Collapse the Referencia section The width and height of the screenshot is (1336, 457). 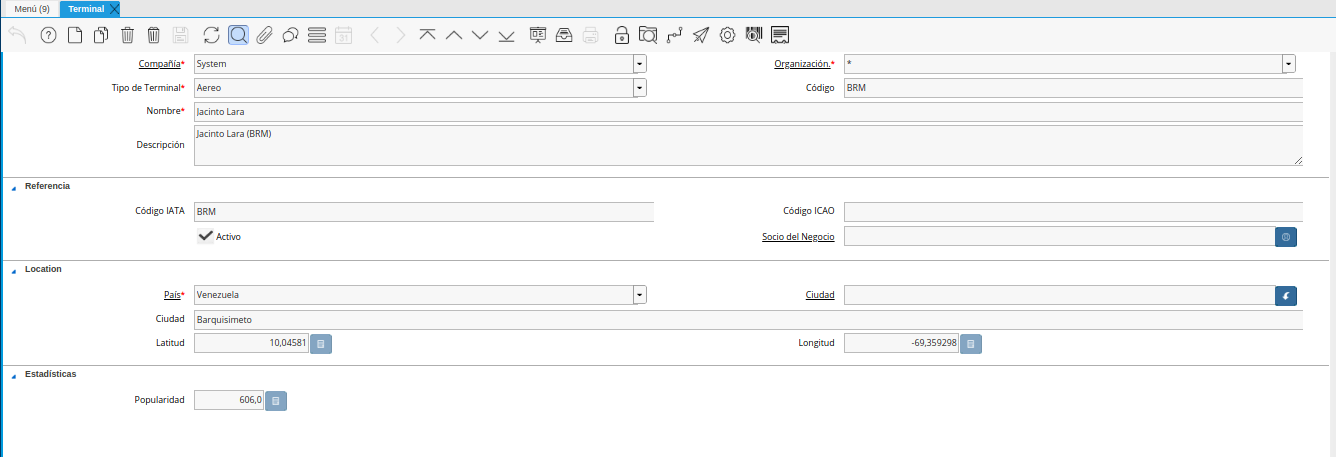pos(14,187)
